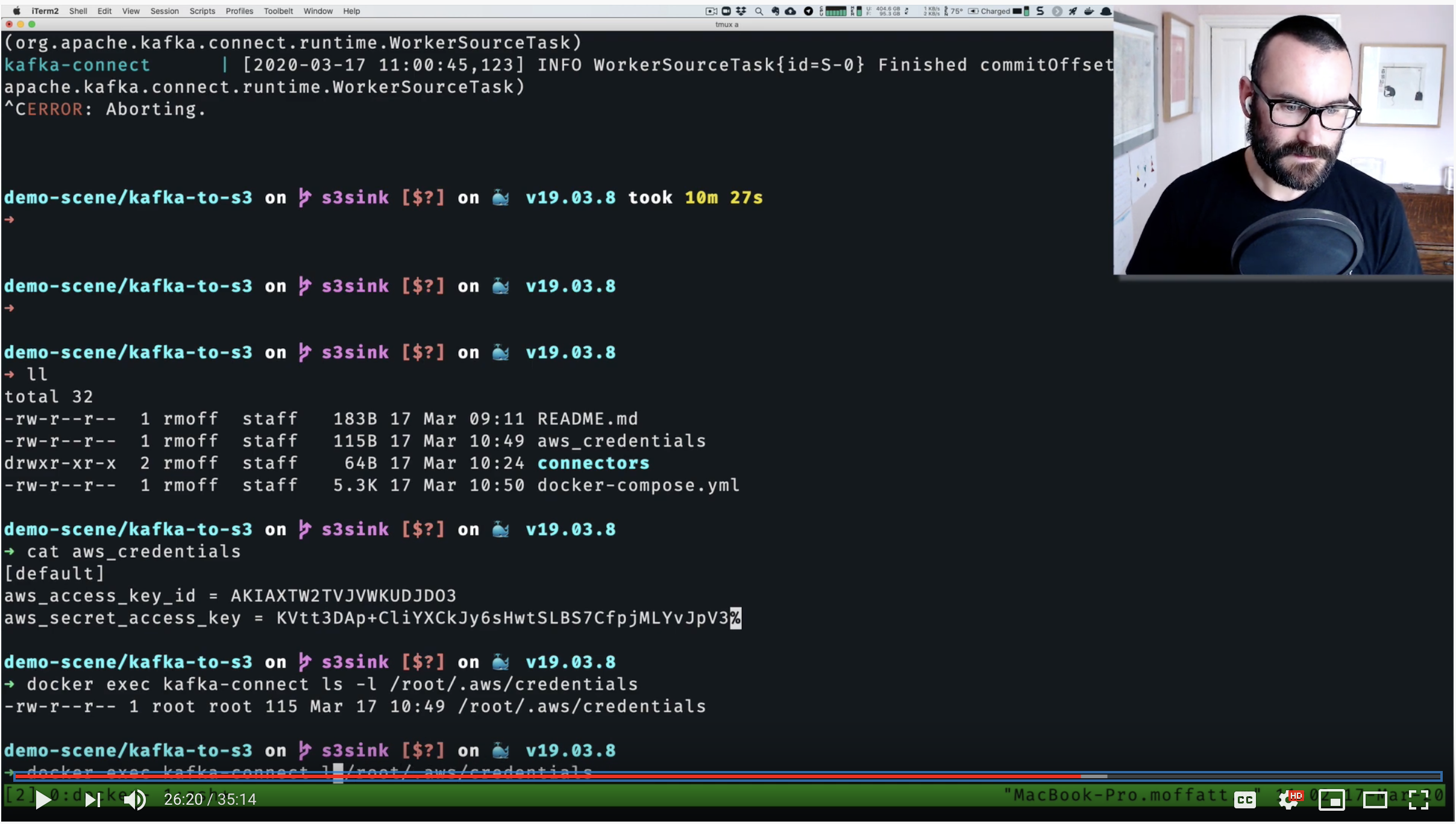Open the network speed indicator menu
This screenshot has width=1456, height=824.
pos(931,10)
